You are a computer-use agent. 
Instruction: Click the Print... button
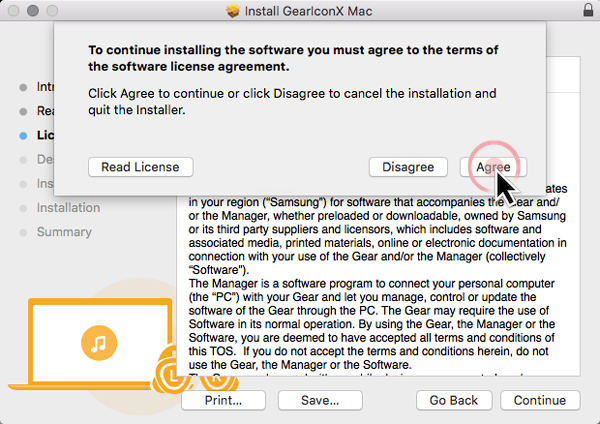point(223,400)
